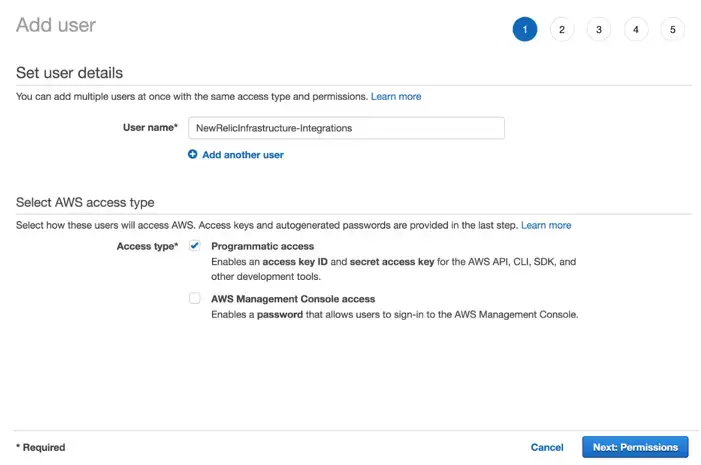Go to step 4 circle

(x=636, y=30)
